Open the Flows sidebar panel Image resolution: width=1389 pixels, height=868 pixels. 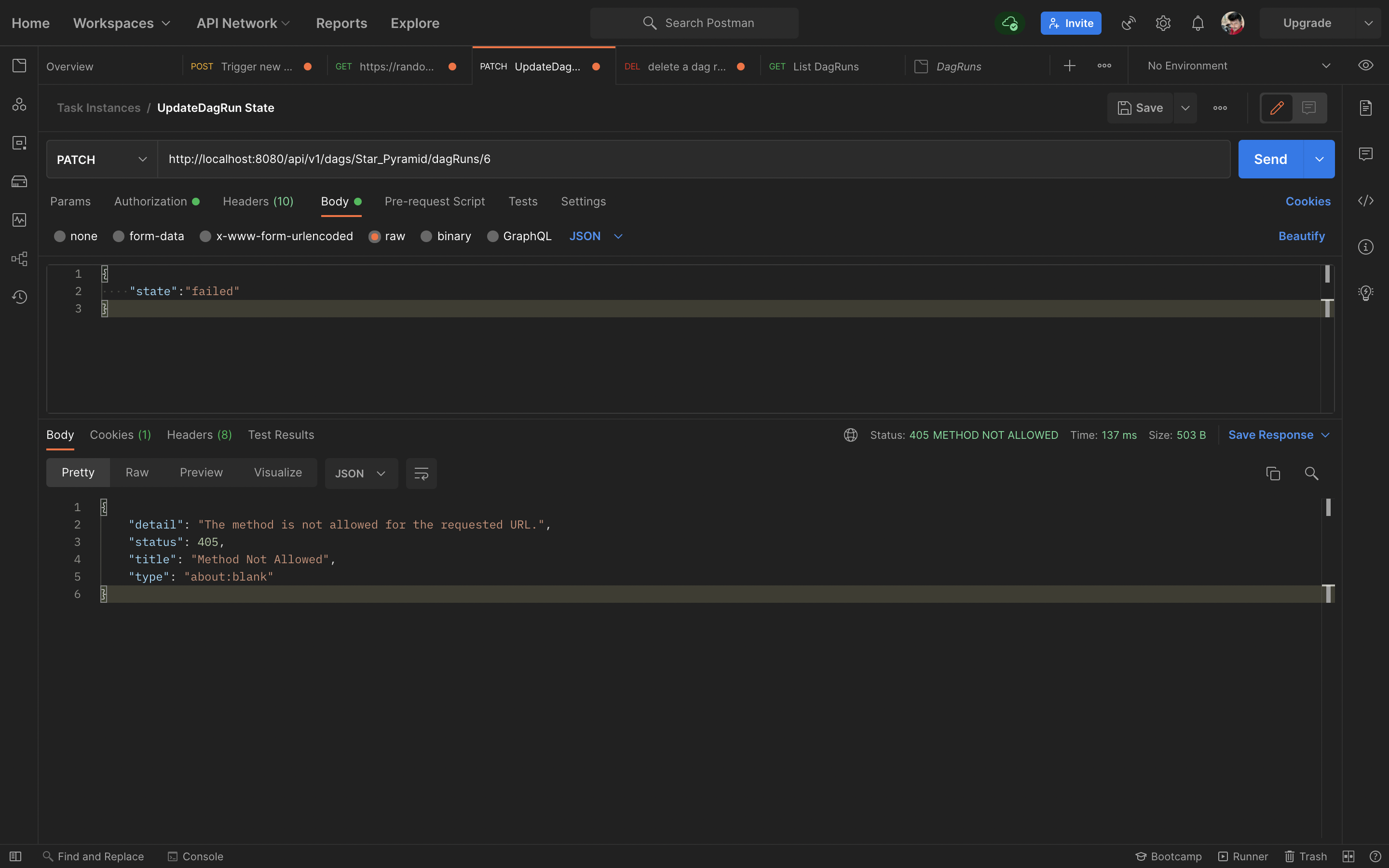point(19,259)
